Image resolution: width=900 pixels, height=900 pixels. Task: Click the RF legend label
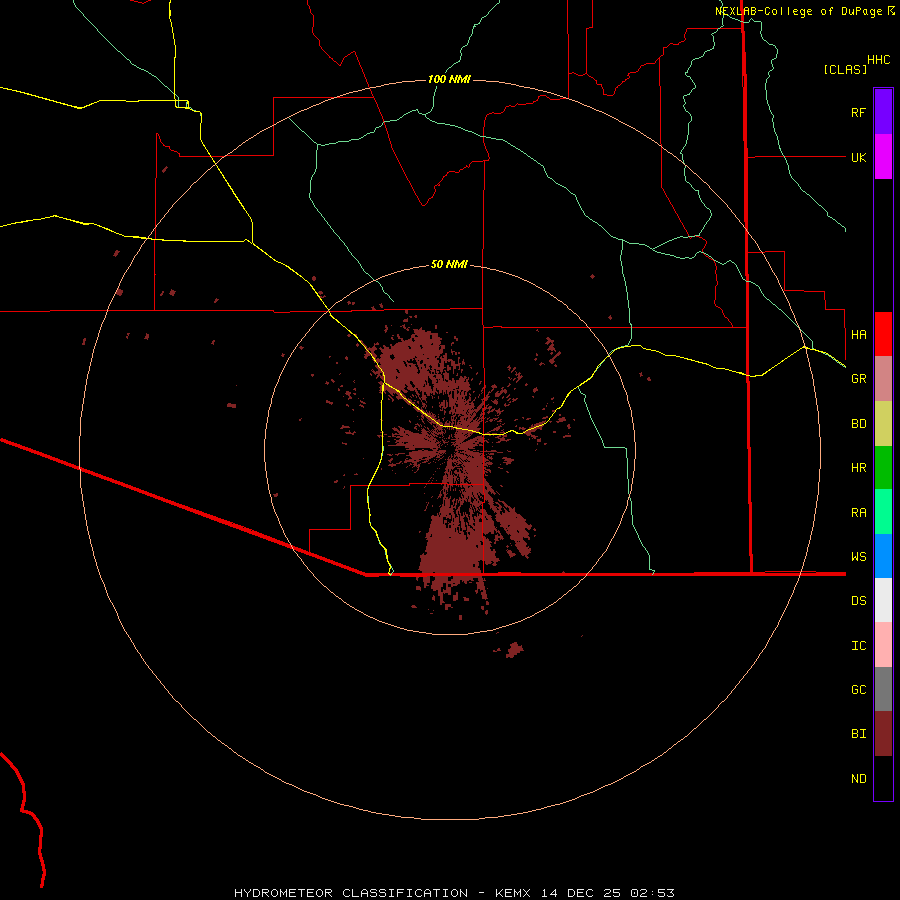click(858, 112)
